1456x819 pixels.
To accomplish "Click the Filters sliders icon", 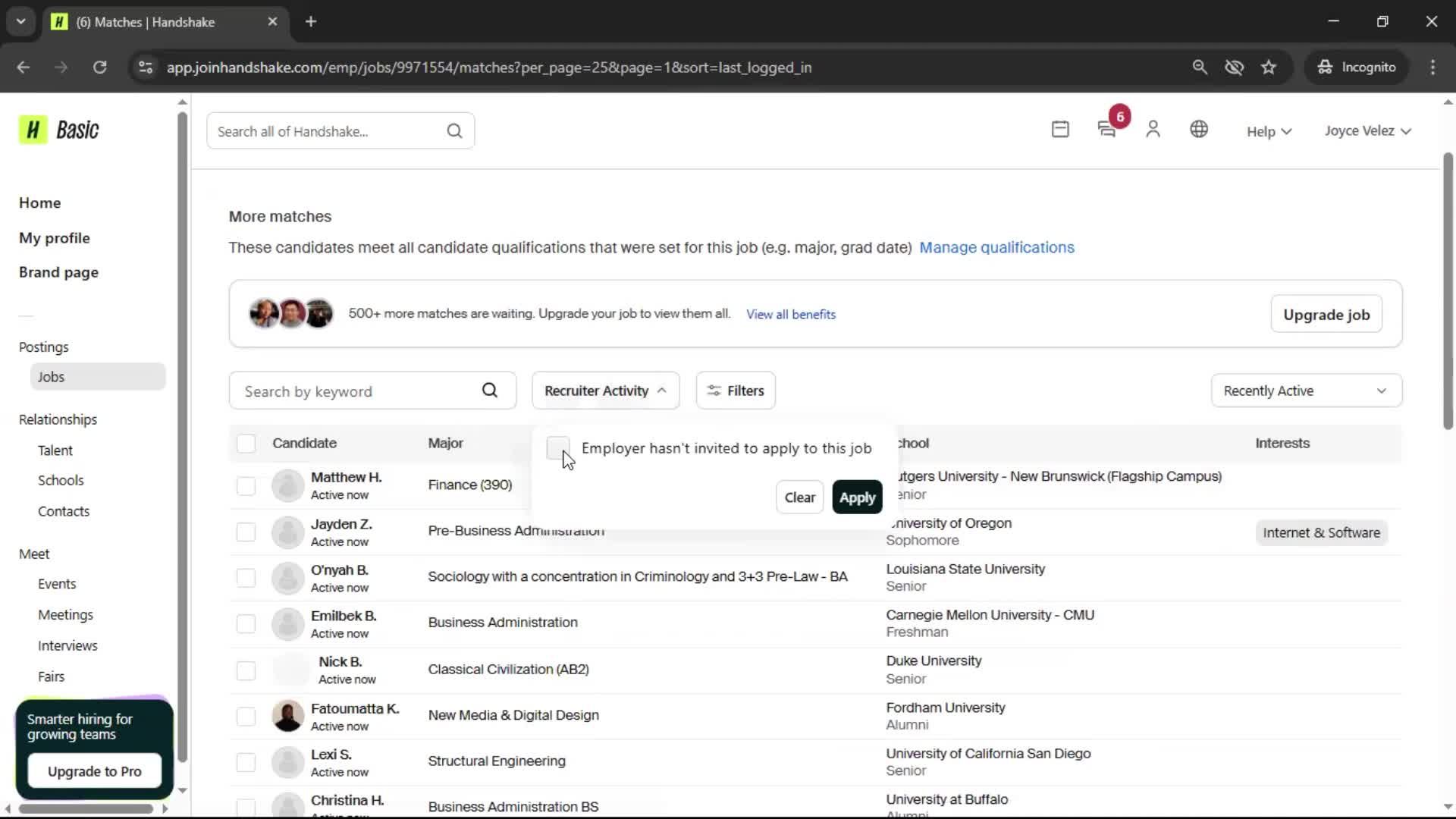I will tap(714, 391).
